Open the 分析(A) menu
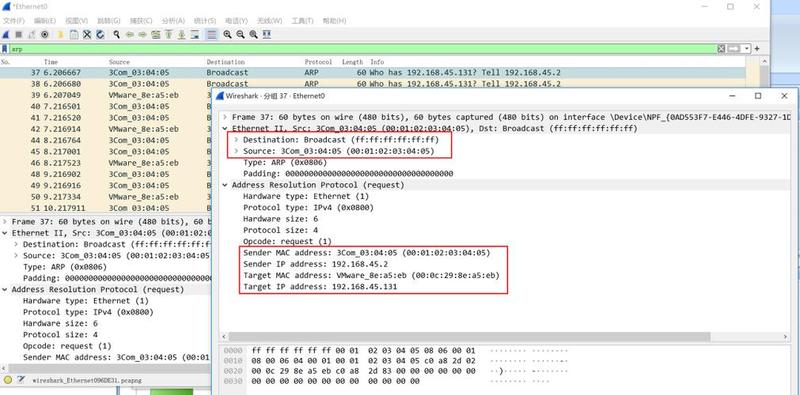 pos(173,21)
